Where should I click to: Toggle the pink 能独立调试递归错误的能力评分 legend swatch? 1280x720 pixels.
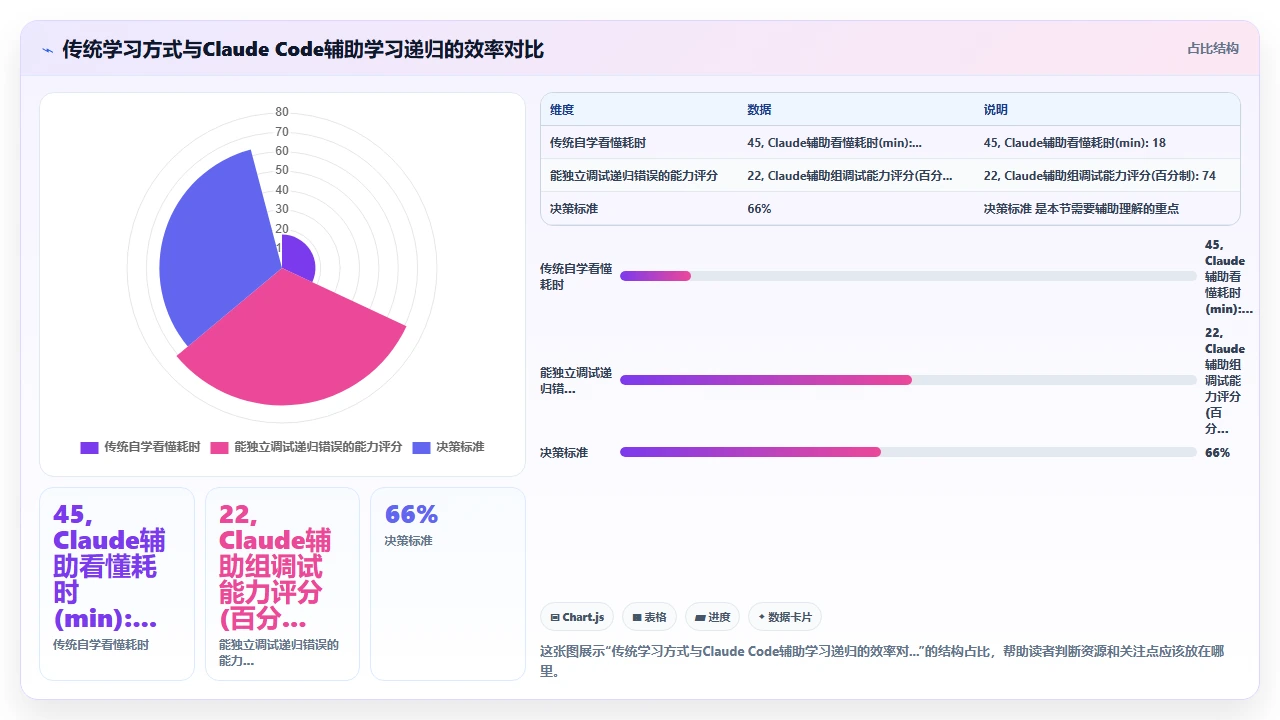click(x=219, y=447)
